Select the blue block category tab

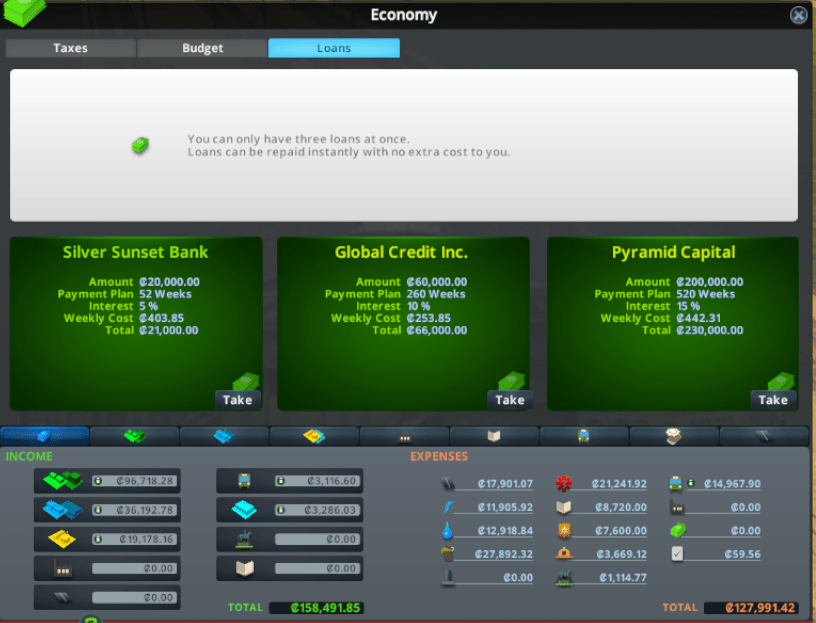click(x=45, y=436)
